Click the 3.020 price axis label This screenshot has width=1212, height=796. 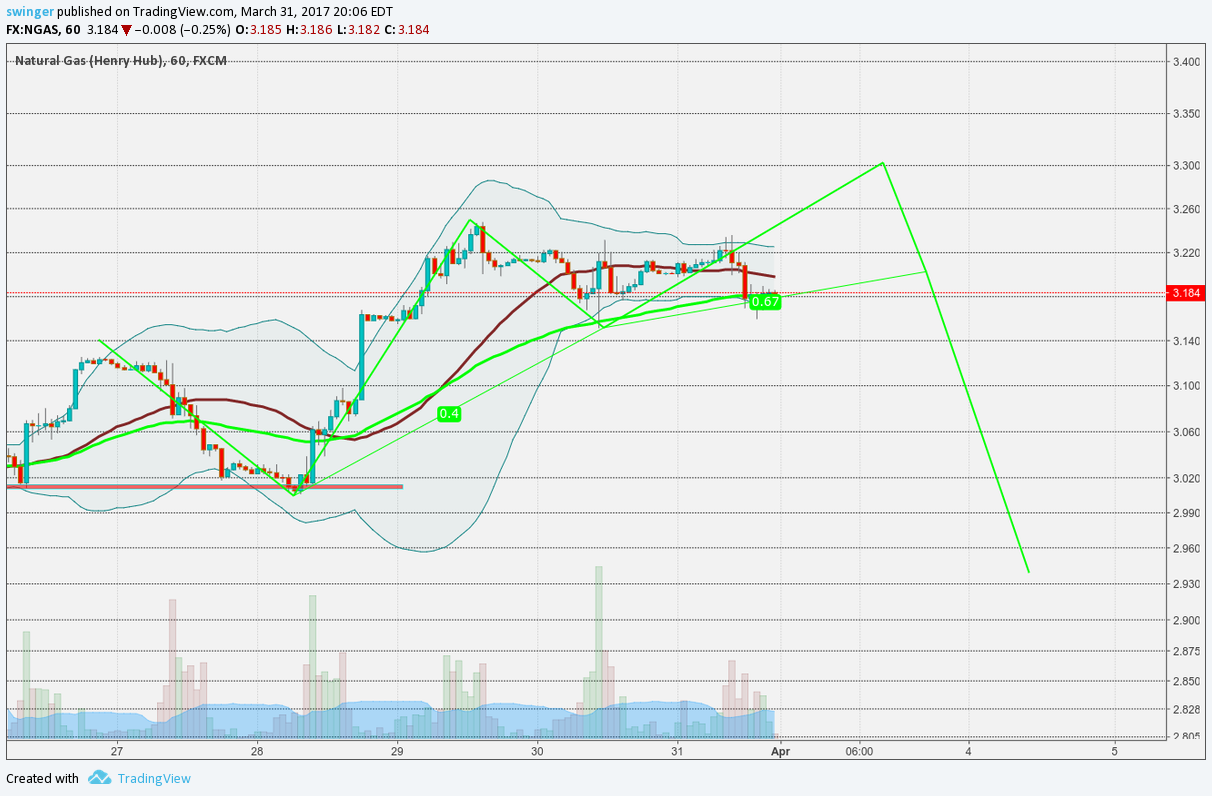[1185, 478]
